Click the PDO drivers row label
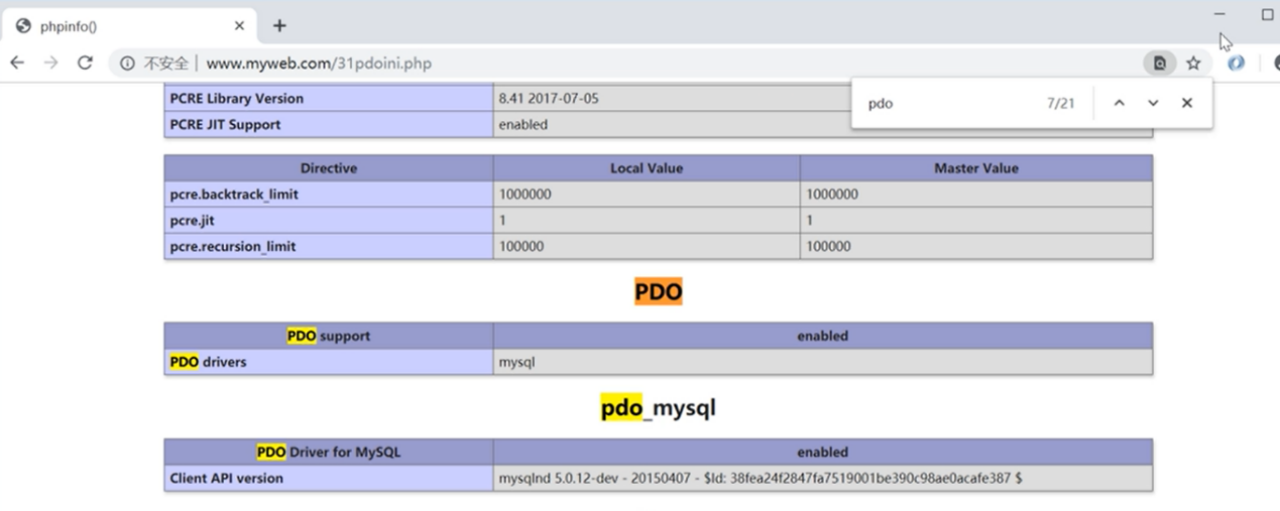This screenshot has height=511, width=1280. 328,362
